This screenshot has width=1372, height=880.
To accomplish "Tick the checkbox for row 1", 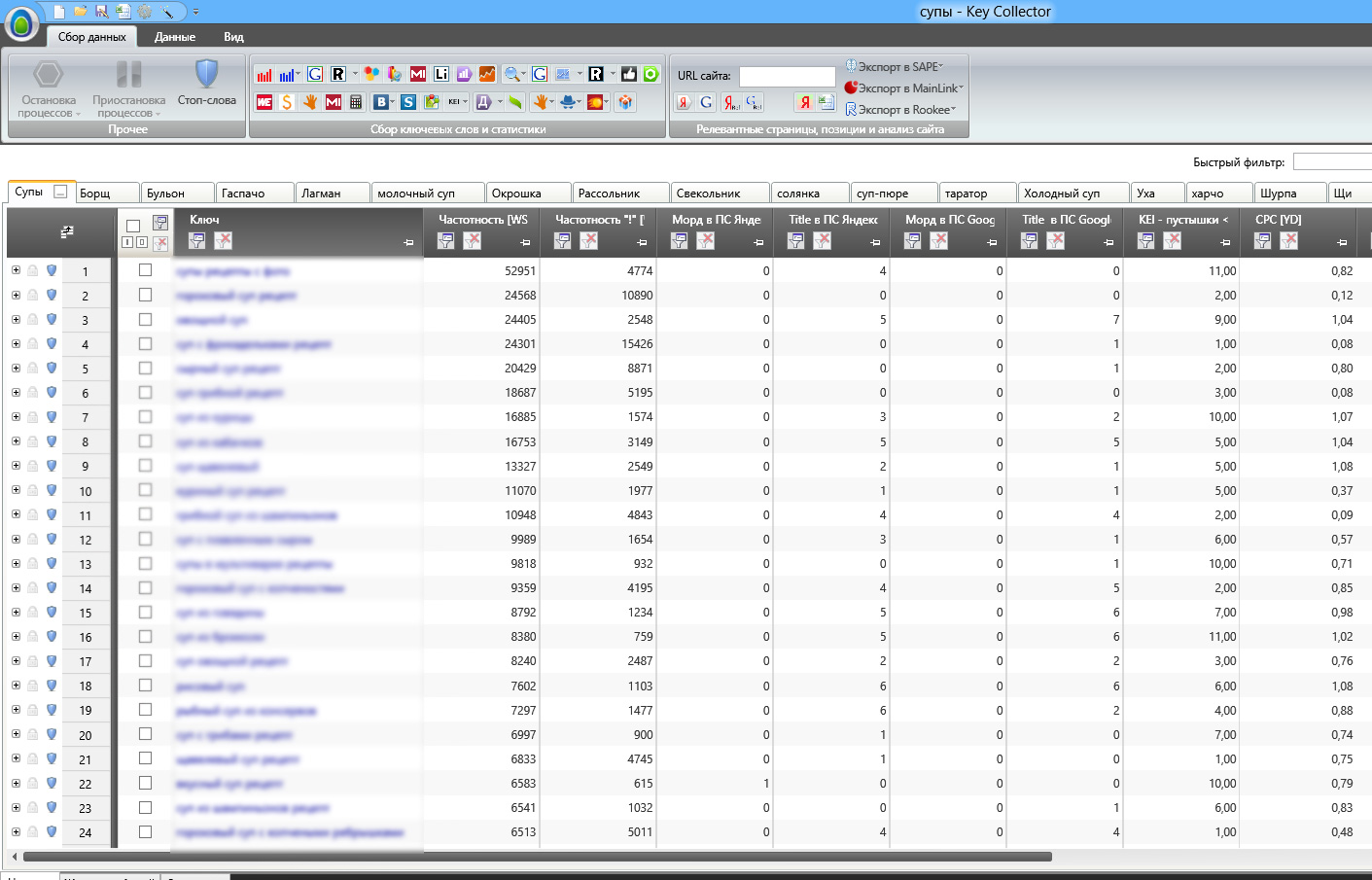I will tap(145, 270).
